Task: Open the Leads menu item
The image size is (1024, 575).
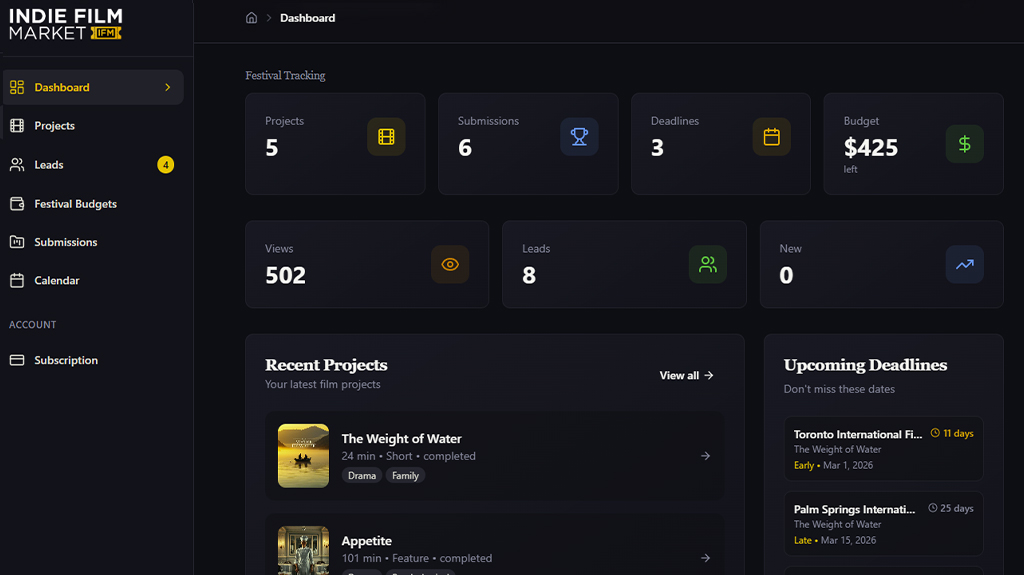Action: [93, 165]
